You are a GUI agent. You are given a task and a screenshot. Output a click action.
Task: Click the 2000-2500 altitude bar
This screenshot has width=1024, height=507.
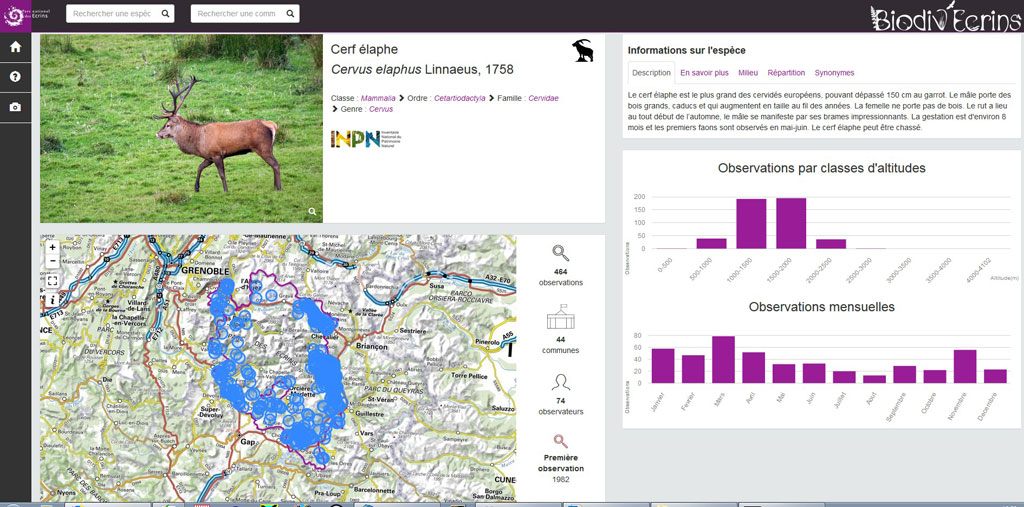831,244
